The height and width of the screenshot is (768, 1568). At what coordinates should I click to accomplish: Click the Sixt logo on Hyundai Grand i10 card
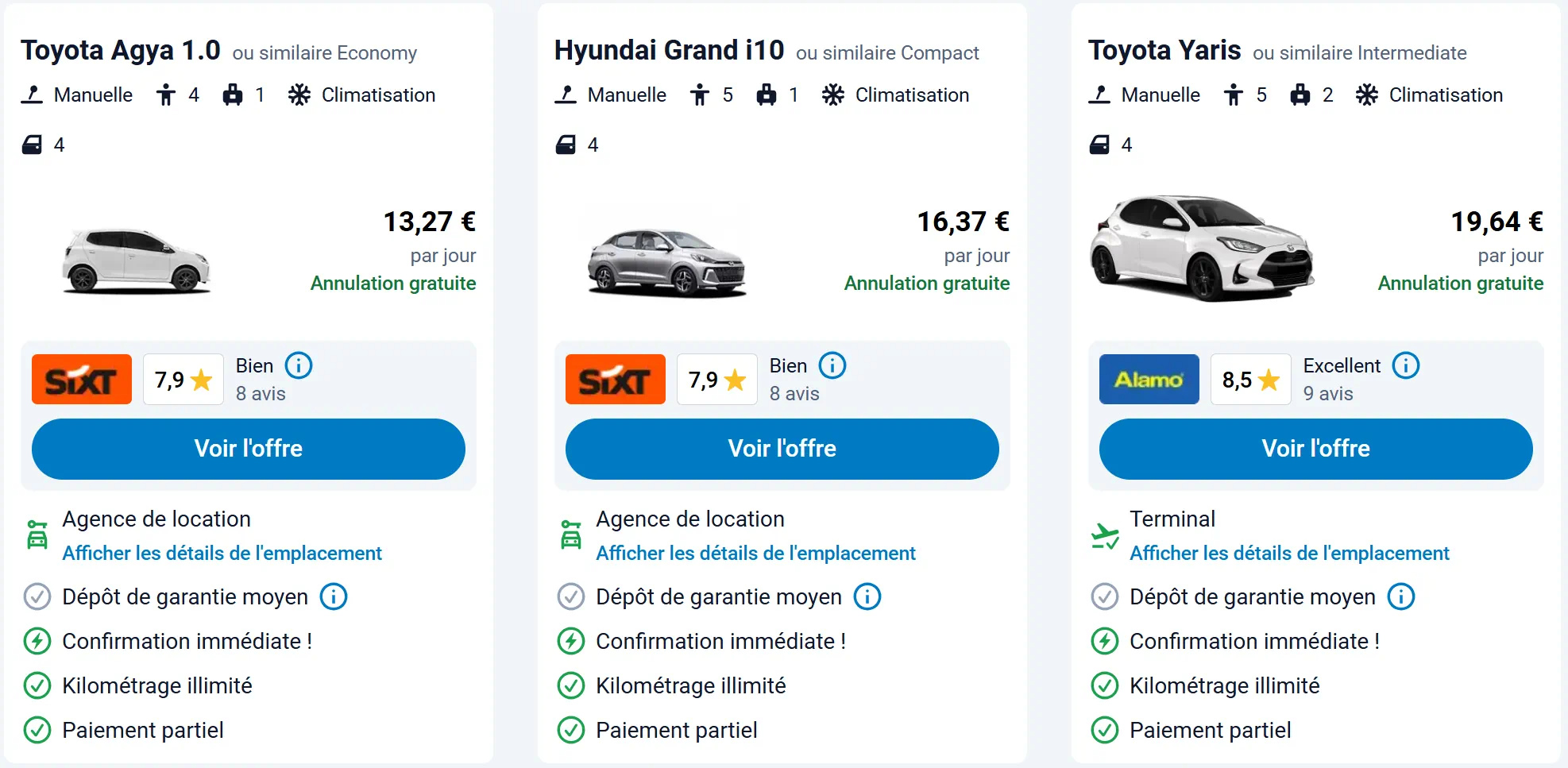615,380
